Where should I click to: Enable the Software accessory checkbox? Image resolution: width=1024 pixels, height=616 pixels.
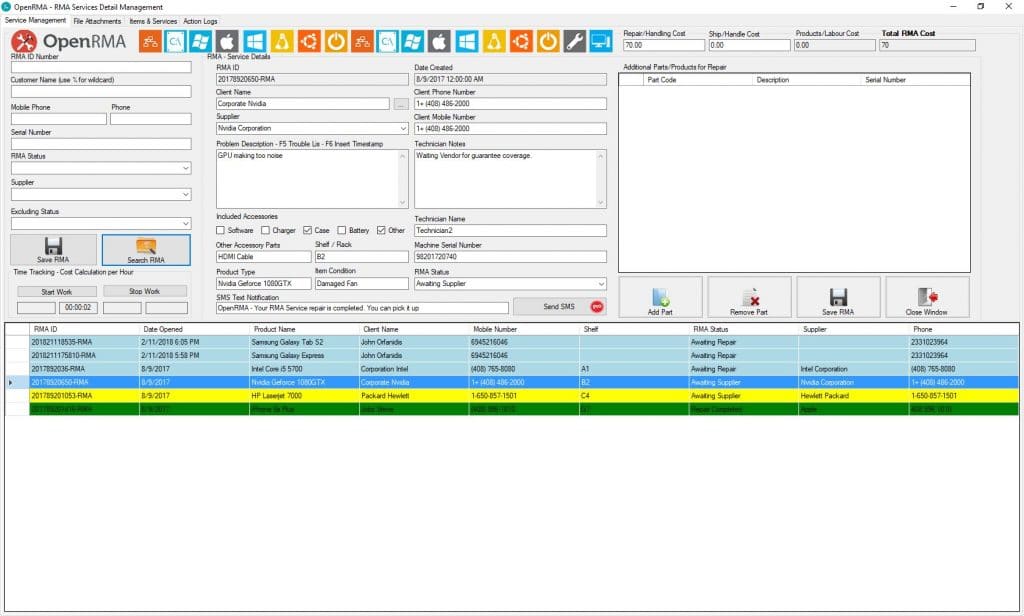click(220, 230)
